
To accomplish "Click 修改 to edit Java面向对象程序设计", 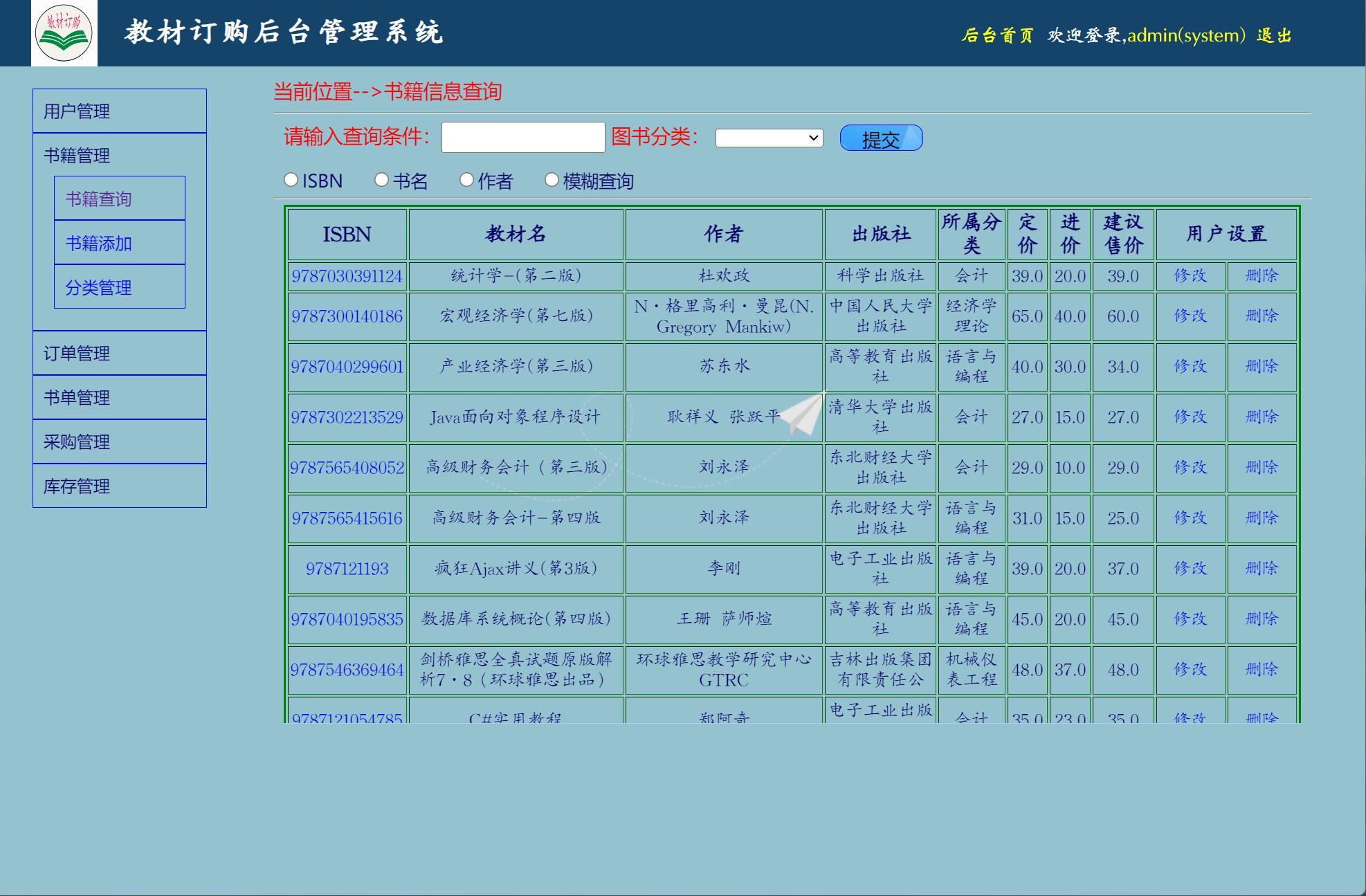I will (1190, 417).
